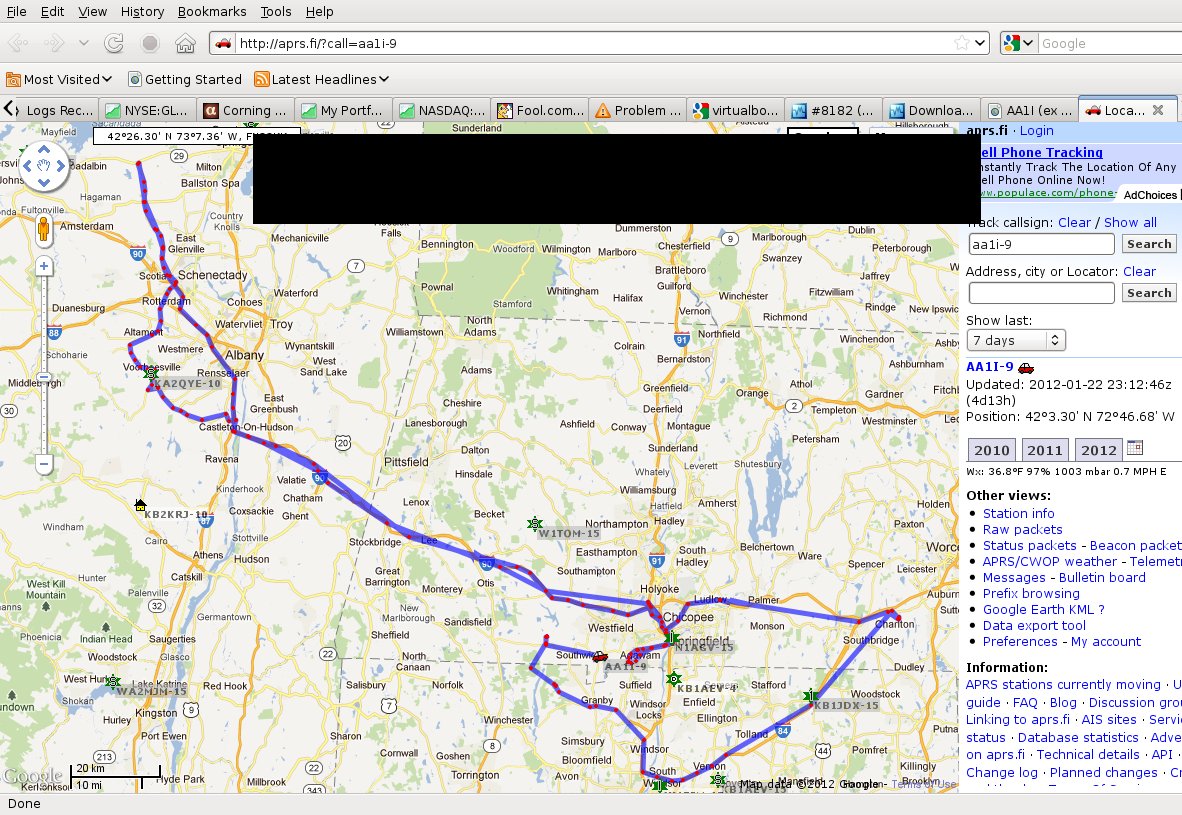Open the search engine selector dropdown

pyautogui.click(x=1018, y=43)
